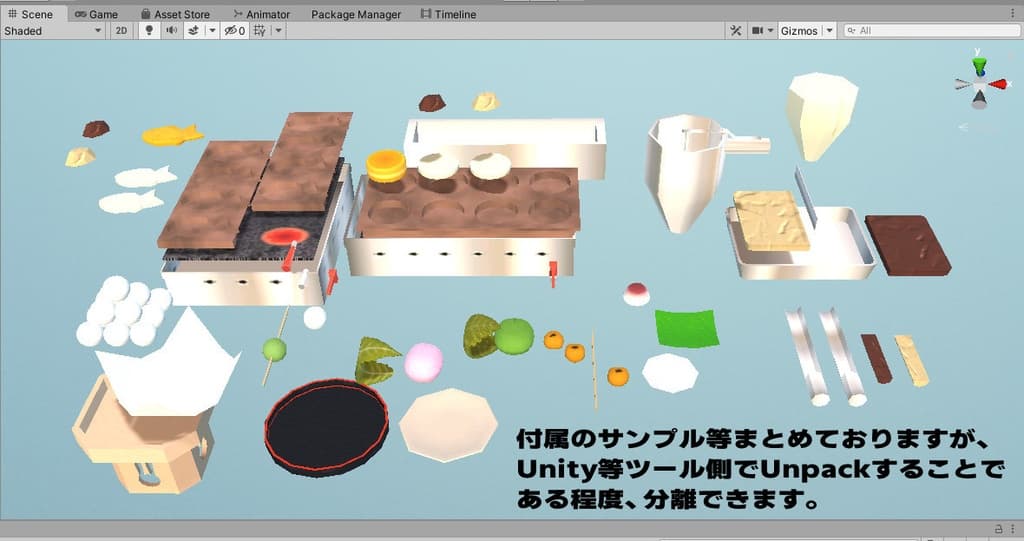Open the scene camera settings dropdown arrow
Screen dimensions: 1024x541
pyautogui.click(x=771, y=31)
